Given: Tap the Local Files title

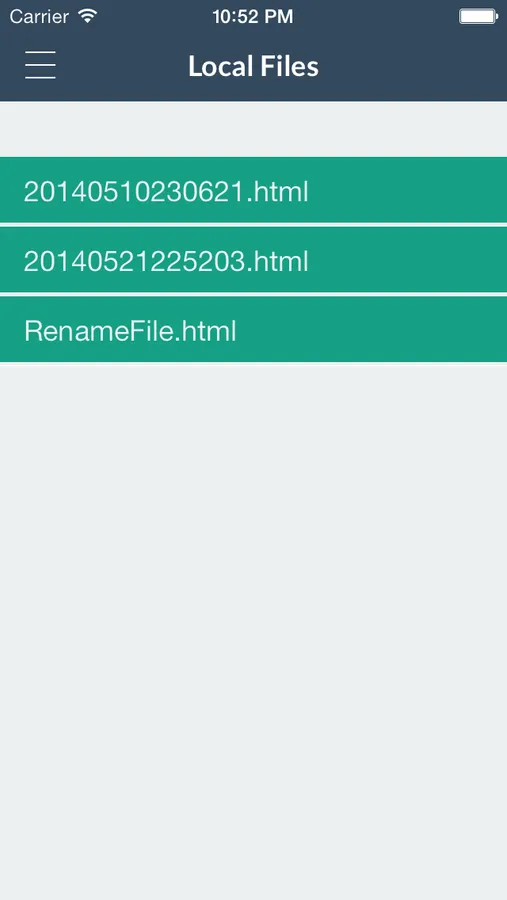Looking at the screenshot, I should point(253,66).
